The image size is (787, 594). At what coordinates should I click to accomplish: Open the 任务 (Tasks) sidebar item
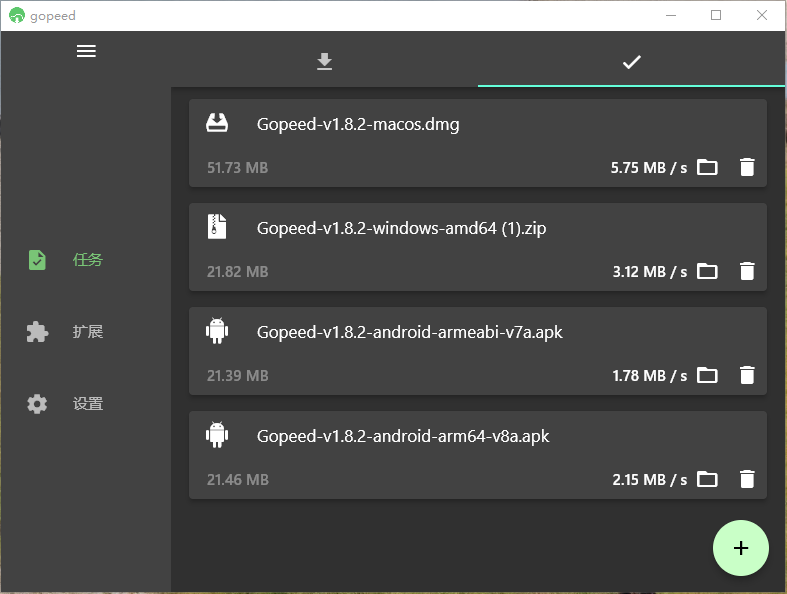tap(86, 260)
